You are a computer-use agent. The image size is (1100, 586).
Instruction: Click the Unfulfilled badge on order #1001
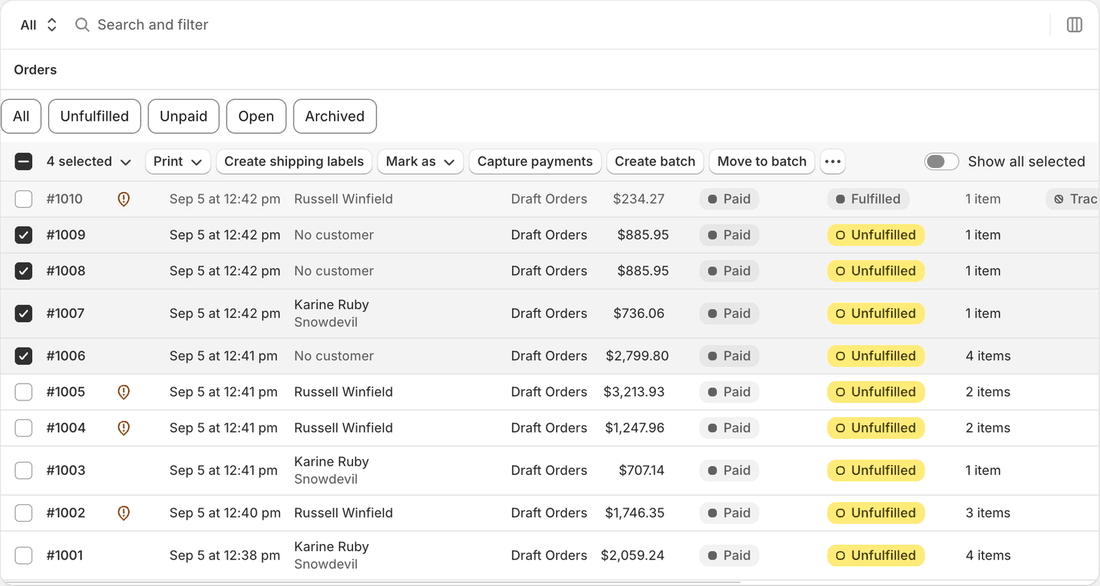point(876,556)
